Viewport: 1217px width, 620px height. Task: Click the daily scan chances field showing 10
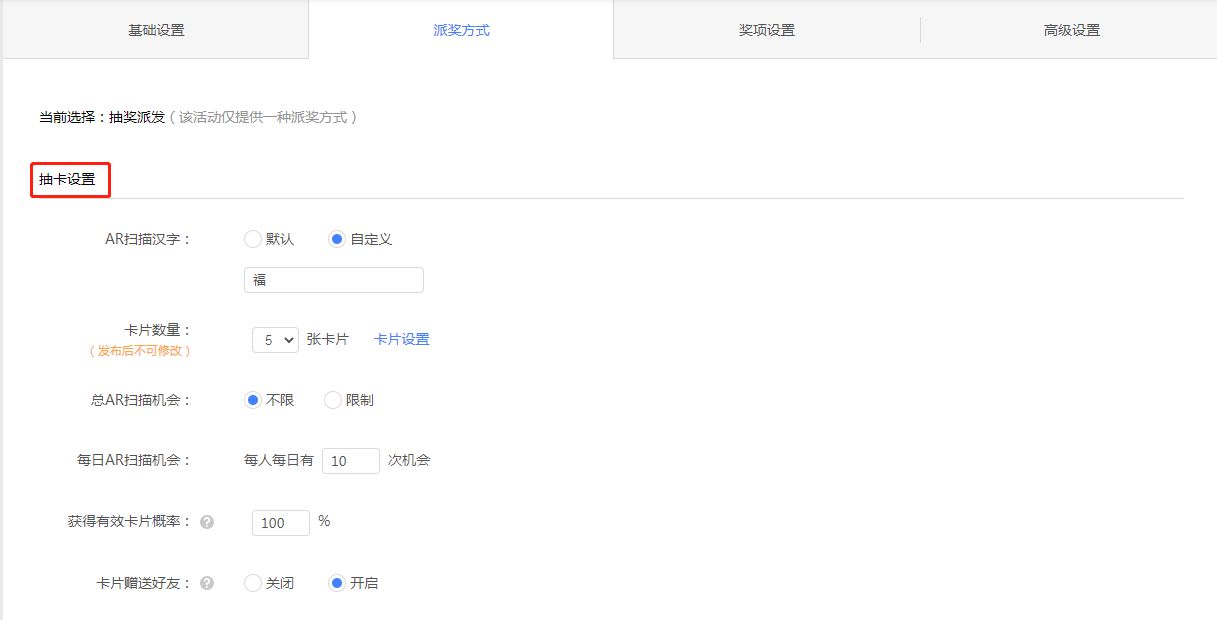tap(351, 461)
